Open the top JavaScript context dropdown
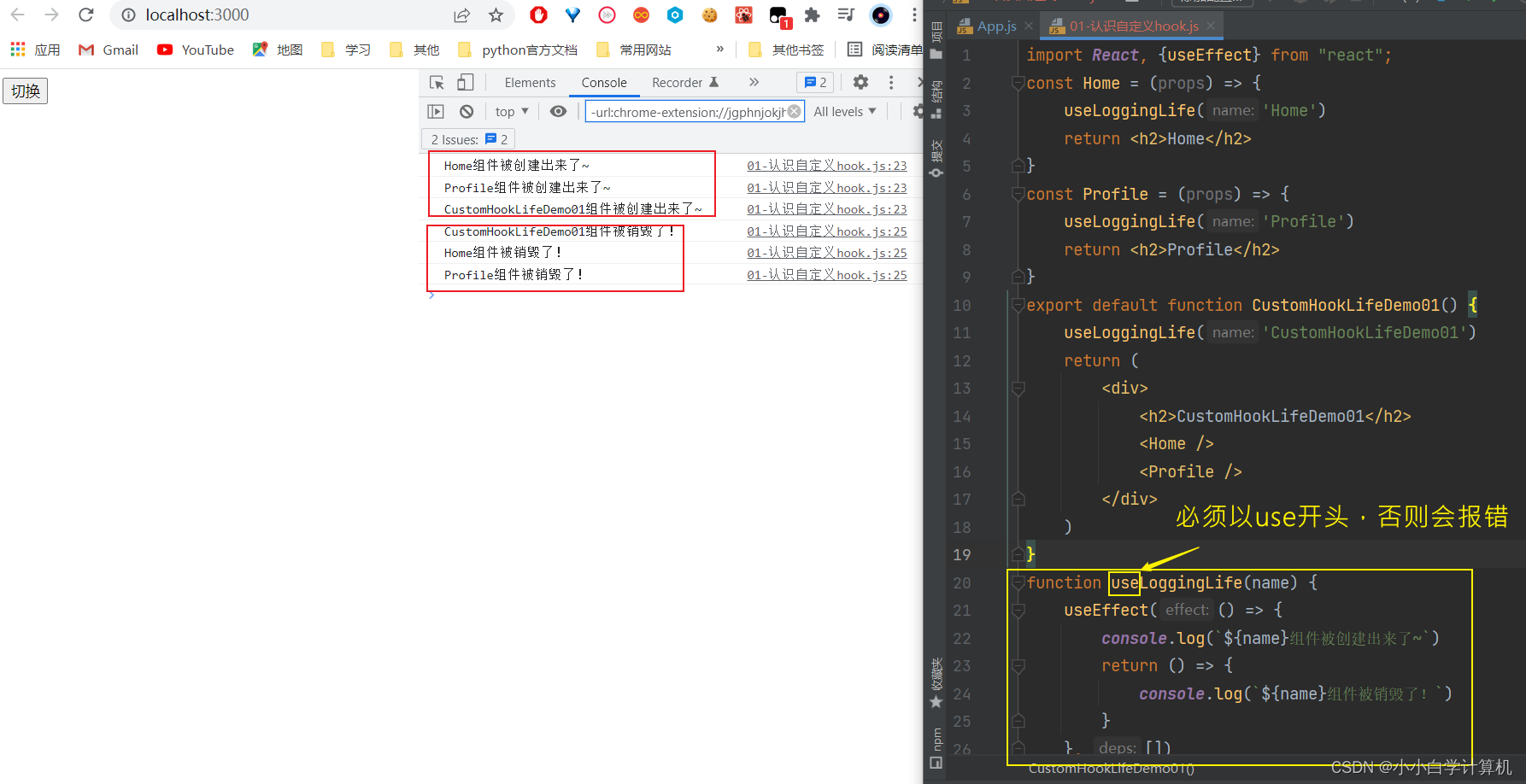The height and width of the screenshot is (784, 1526). (512, 111)
